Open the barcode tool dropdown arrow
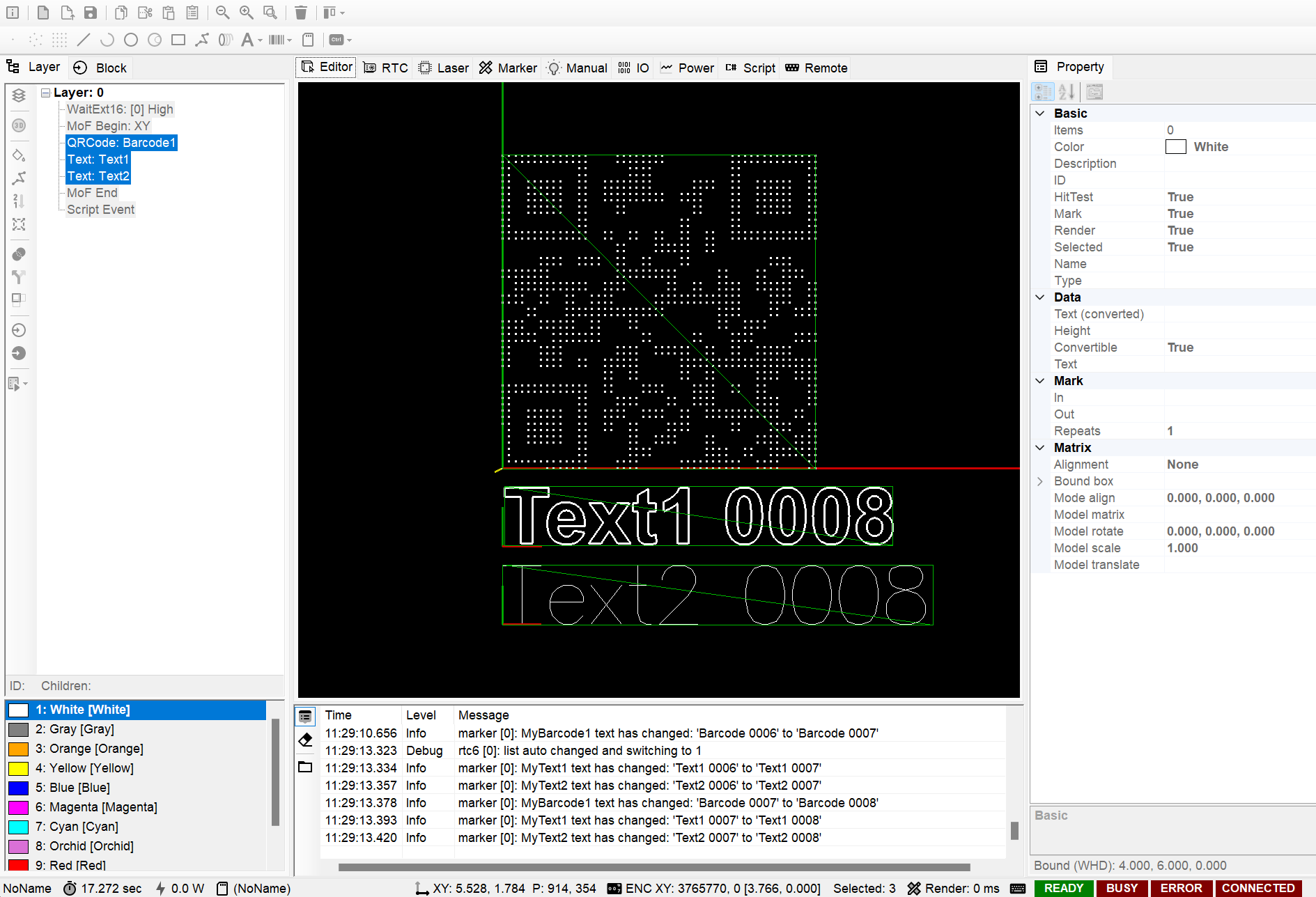The width and height of the screenshot is (1316, 897). [289, 40]
